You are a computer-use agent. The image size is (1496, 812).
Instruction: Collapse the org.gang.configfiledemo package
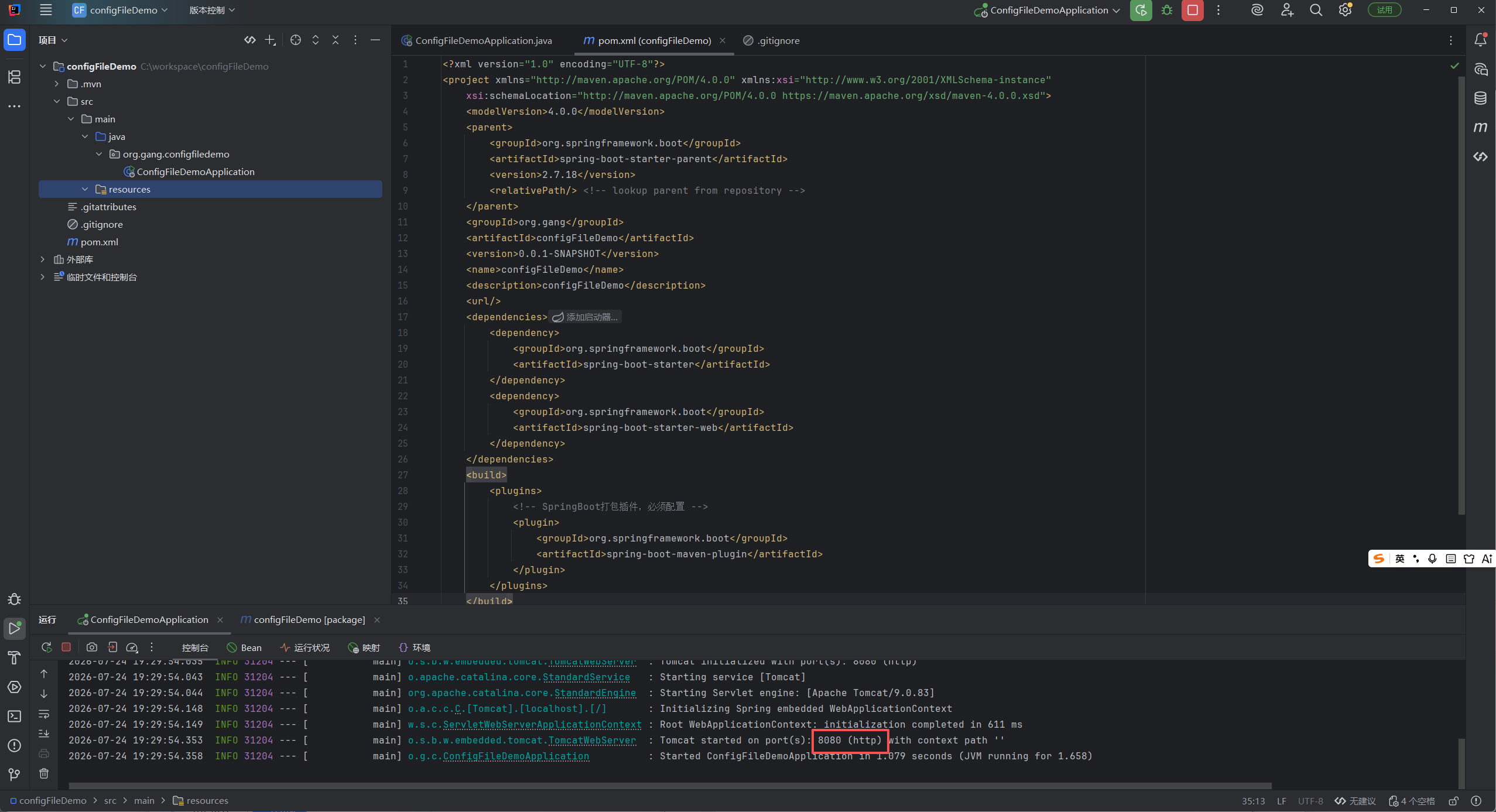(x=99, y=154)
